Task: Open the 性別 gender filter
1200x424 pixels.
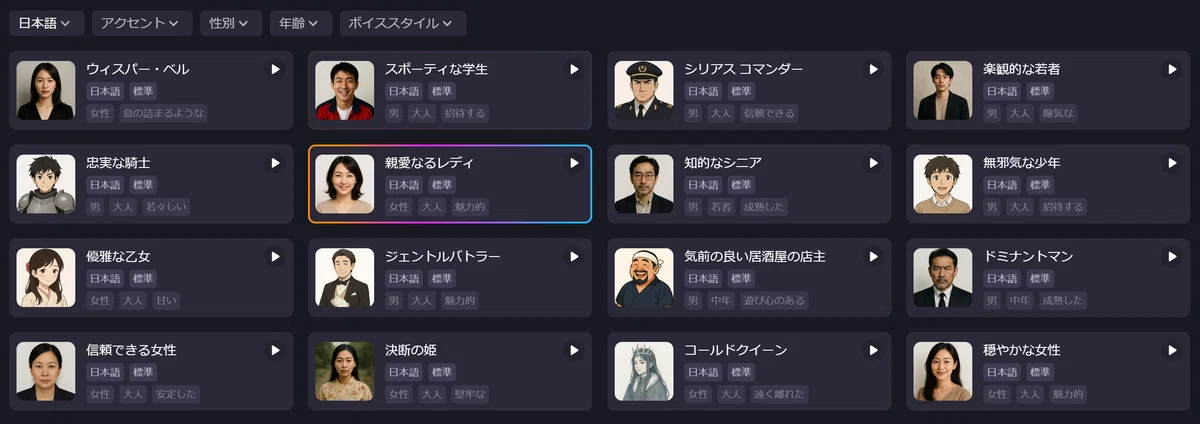Action: [230, 23]
